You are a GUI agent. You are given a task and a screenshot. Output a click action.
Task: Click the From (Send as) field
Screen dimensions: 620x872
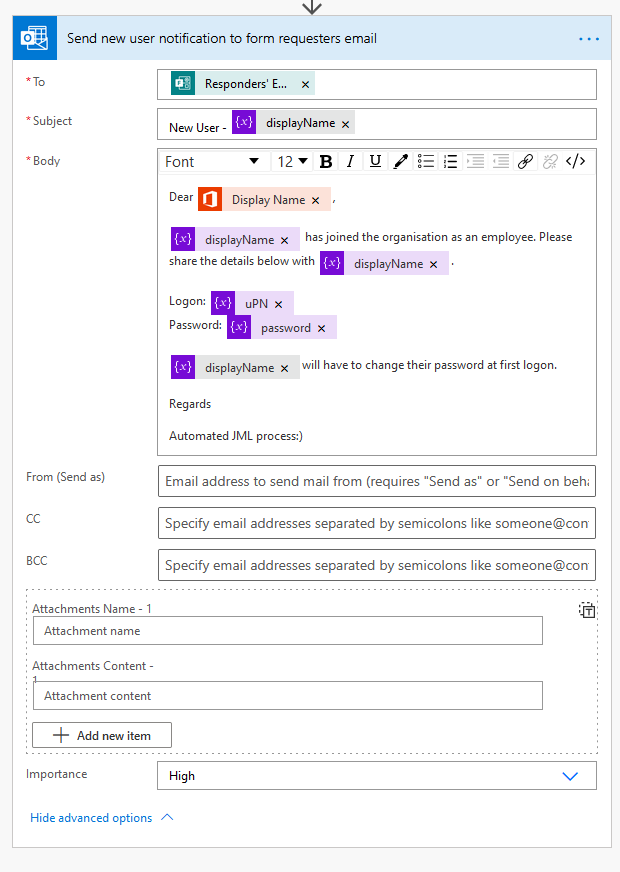click(x=376, y=481)
